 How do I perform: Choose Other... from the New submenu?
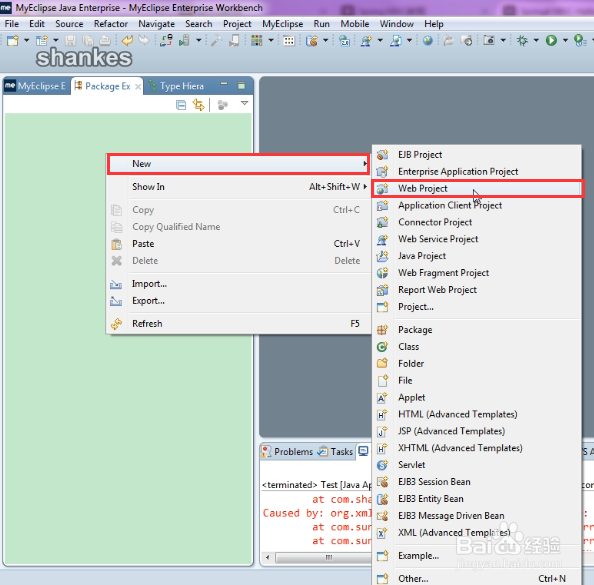[477, 579]
